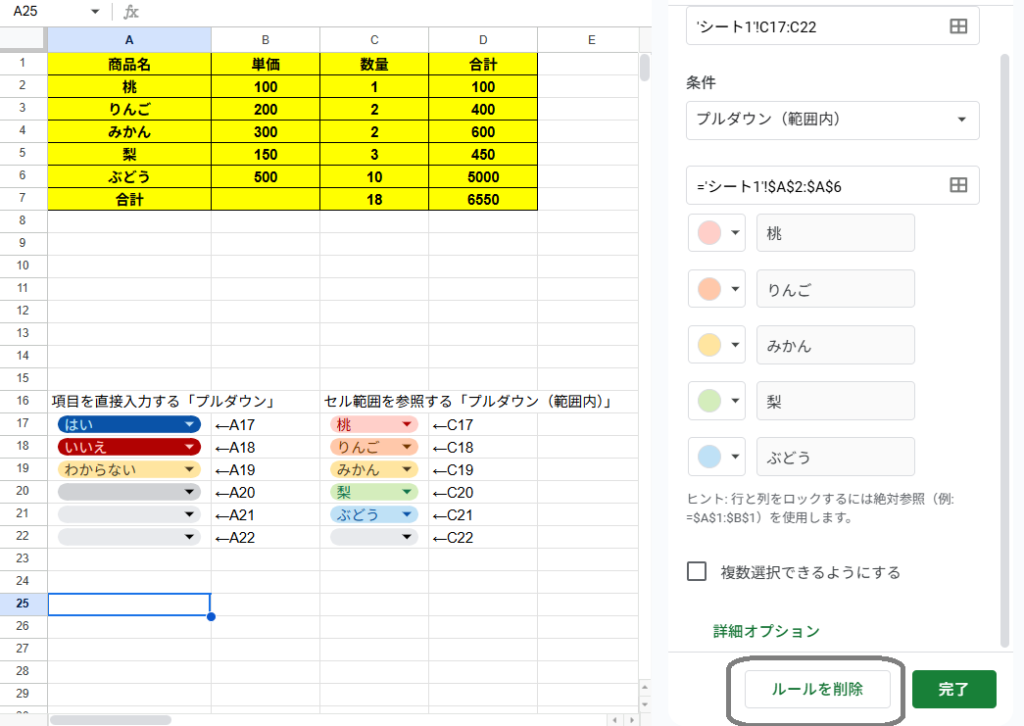Open the ぶどう dropdown chip in C21
1024x726 pixels.
point(374,514)
